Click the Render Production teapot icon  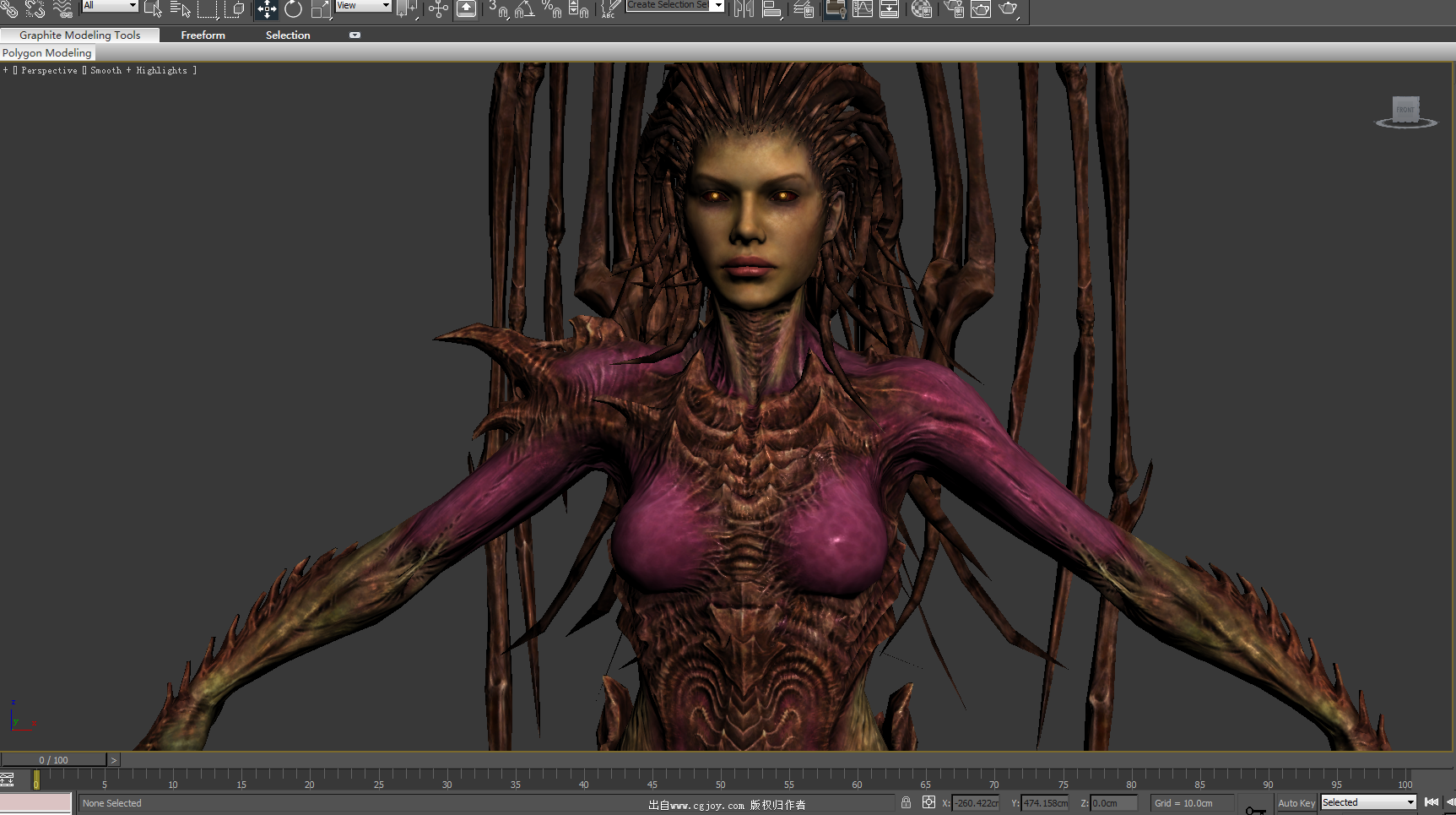pos(1008,8)
